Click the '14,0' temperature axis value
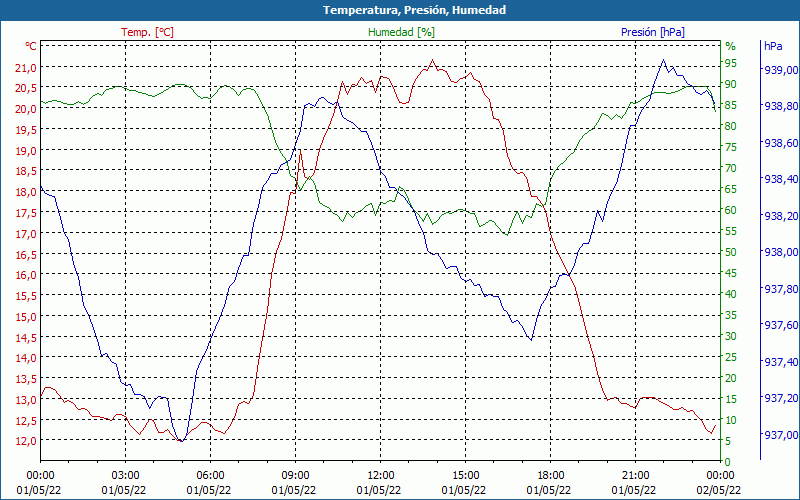The width and height of the screenshot is (800, 500). 26,358
